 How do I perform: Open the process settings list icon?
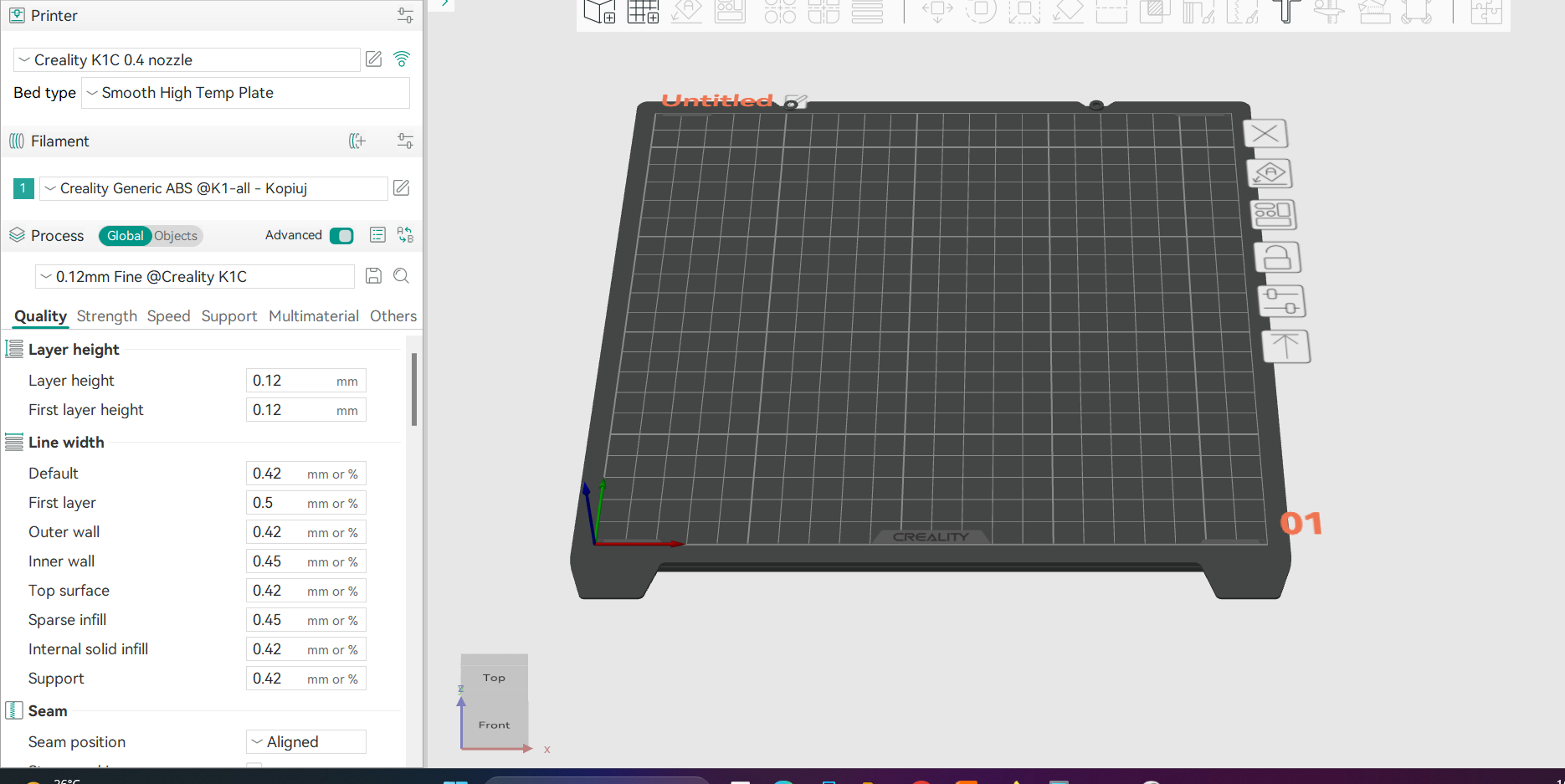click(x=377, y=235)
